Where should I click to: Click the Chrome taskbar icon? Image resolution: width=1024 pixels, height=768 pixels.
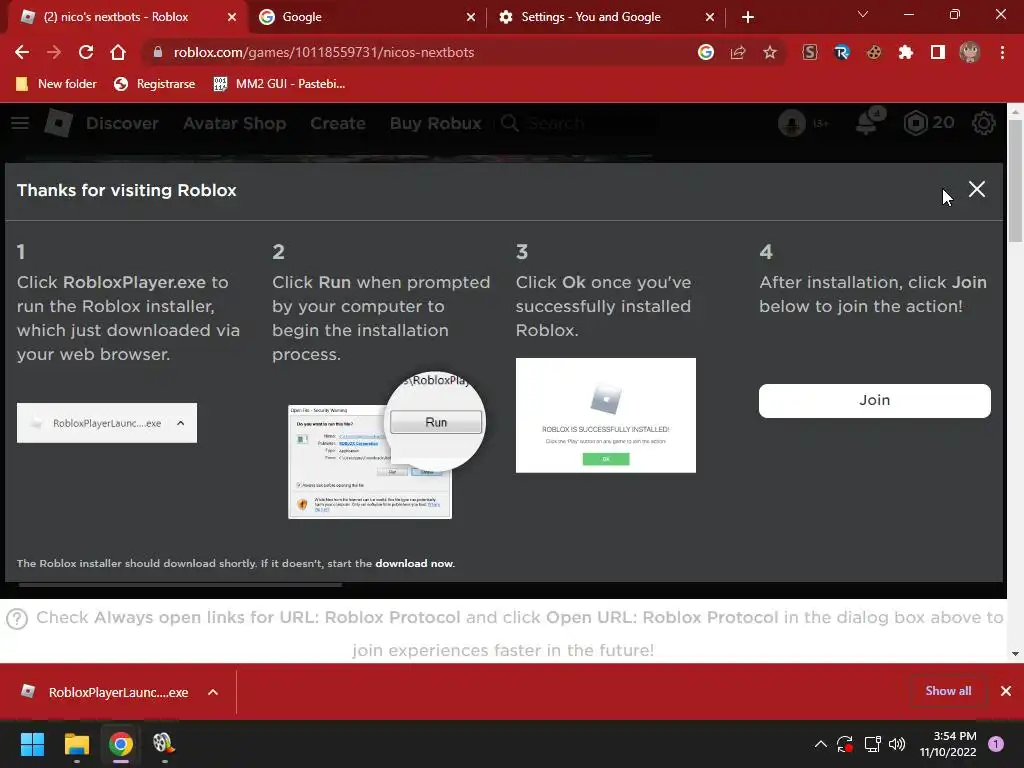click(120, 744)
